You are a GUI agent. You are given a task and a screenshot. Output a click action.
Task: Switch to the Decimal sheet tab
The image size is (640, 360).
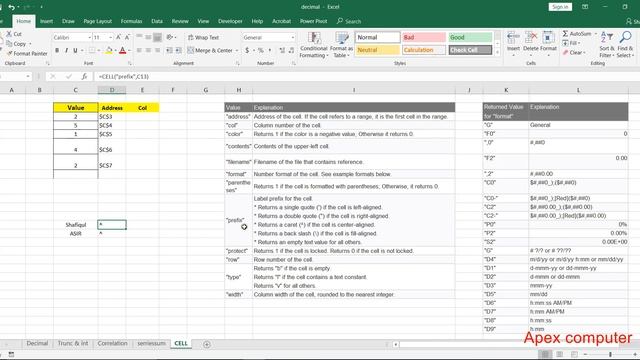pyautogui.click(x=37, y=344)
